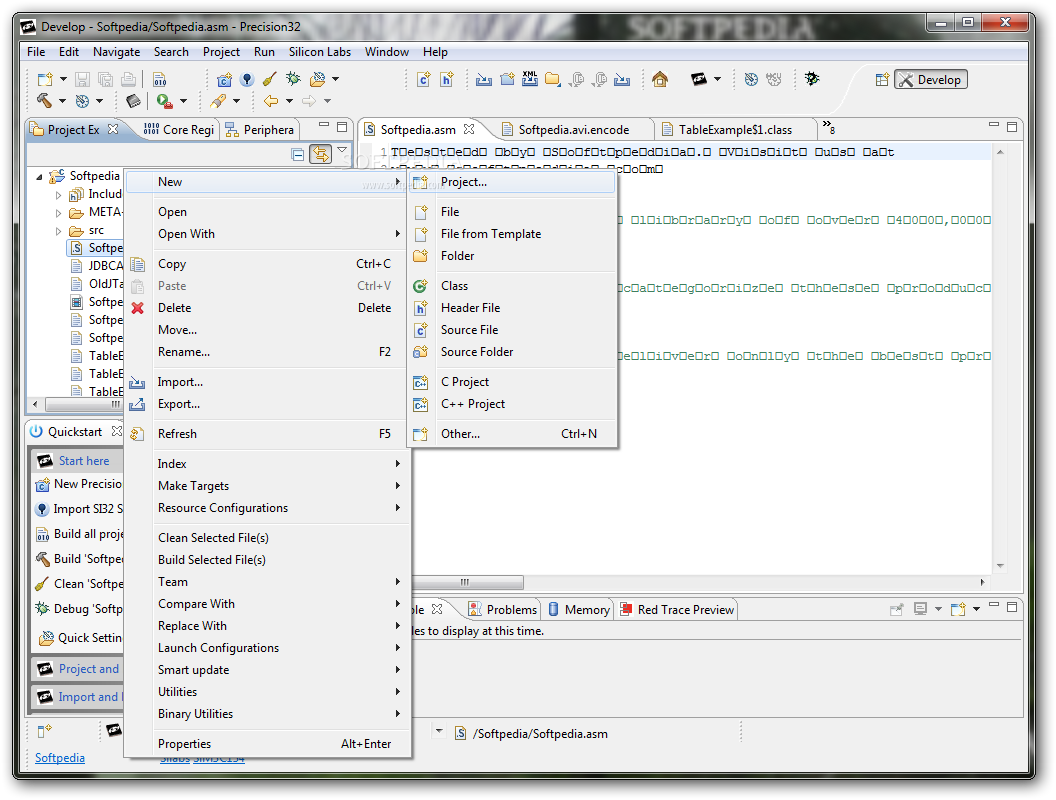Choose Project... from New submenu
This screenshot has height=800, width=1056.
(x=513, y=182)
